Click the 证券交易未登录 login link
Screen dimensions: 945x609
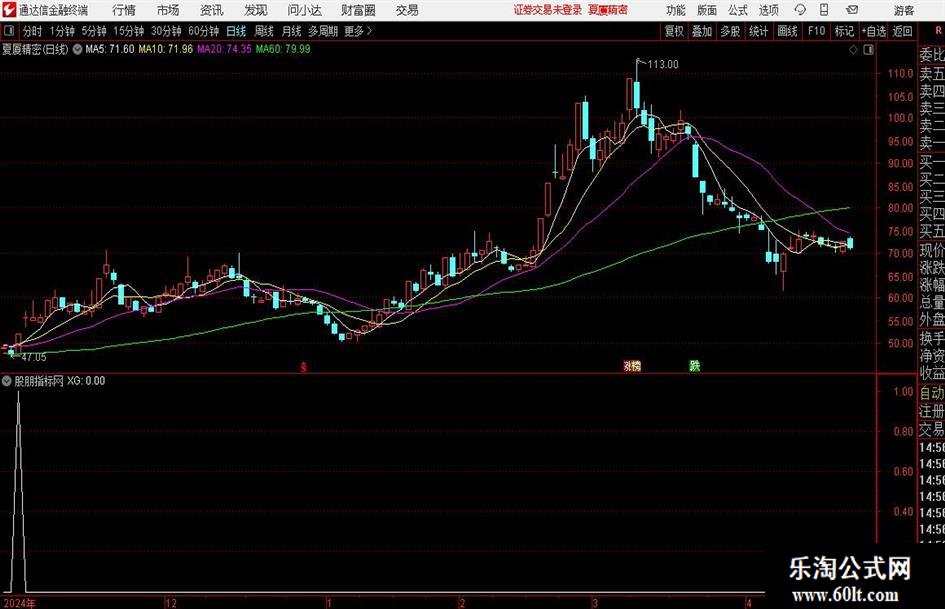547,10
